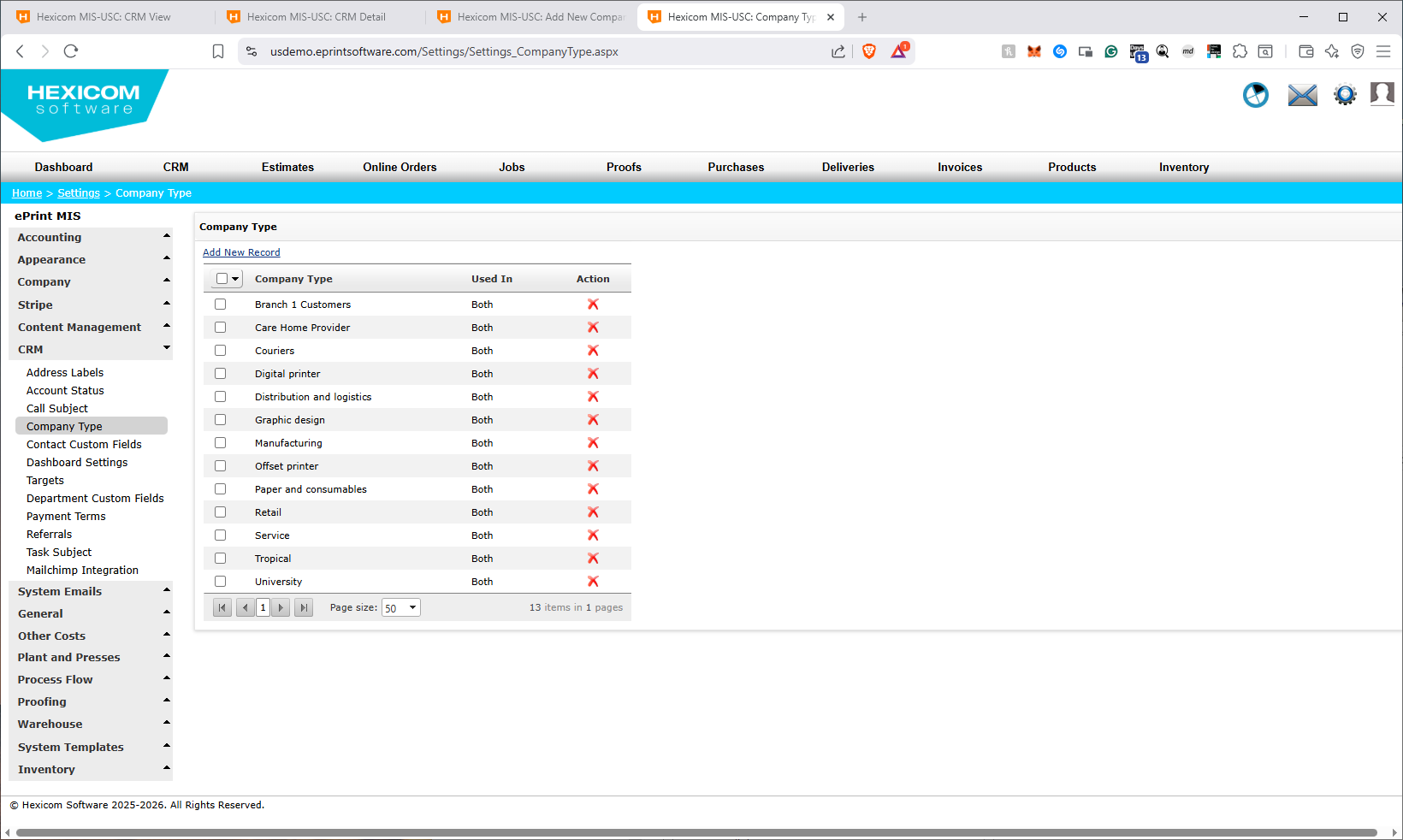Delete the Retail company type

coord(593,512)
